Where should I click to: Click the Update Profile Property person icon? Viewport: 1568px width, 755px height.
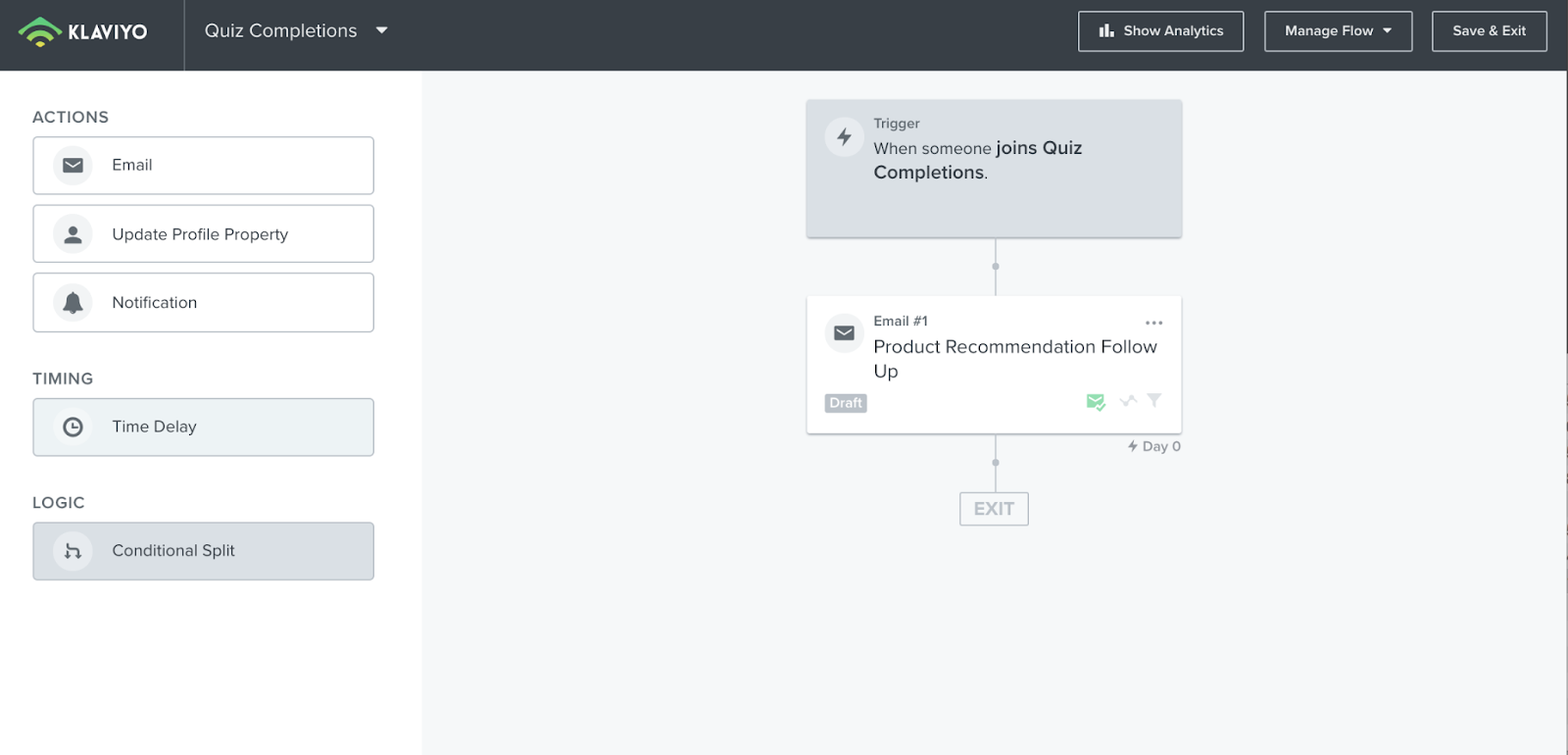[x=73, y=234]
